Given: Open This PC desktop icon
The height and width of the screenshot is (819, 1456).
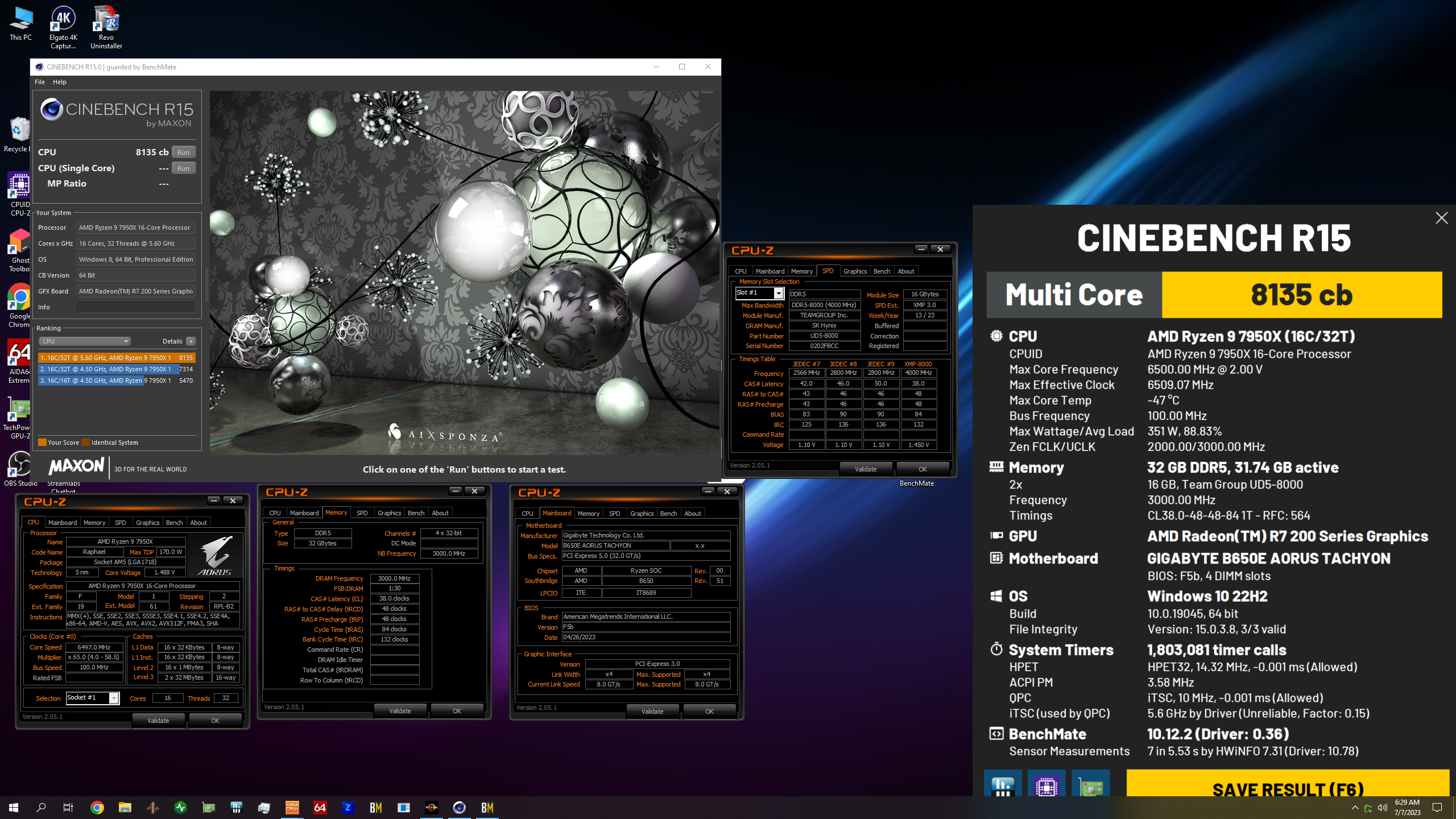Looking at the screenshot, I should (20, 24).
